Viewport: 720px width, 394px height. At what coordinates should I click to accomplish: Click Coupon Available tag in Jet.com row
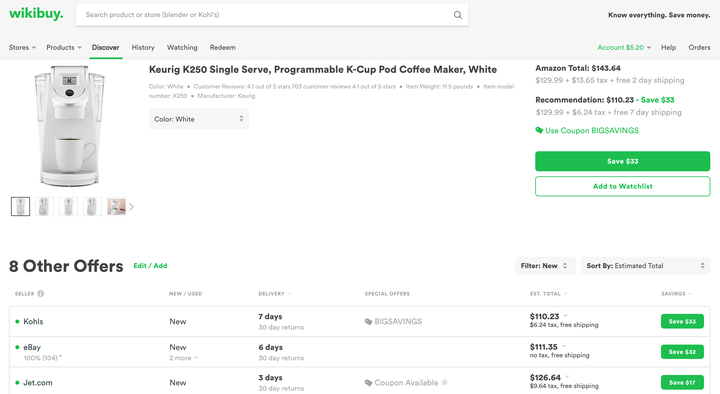pyautogui.click(x=402, y=383)
